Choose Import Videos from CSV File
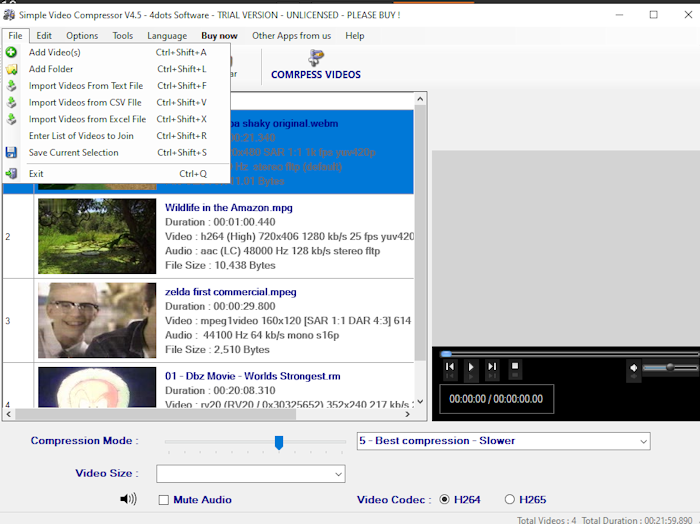700x524 pixels. (x=85, y=103)
